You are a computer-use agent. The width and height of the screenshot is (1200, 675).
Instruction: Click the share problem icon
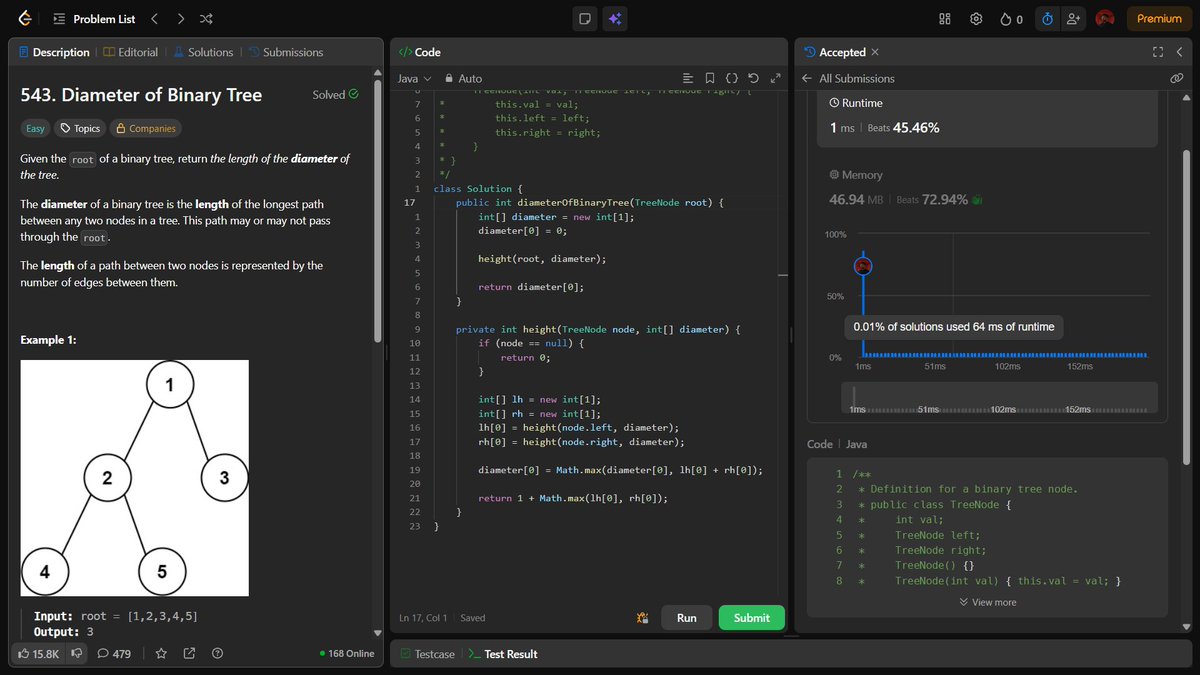[x=189, y=654]
